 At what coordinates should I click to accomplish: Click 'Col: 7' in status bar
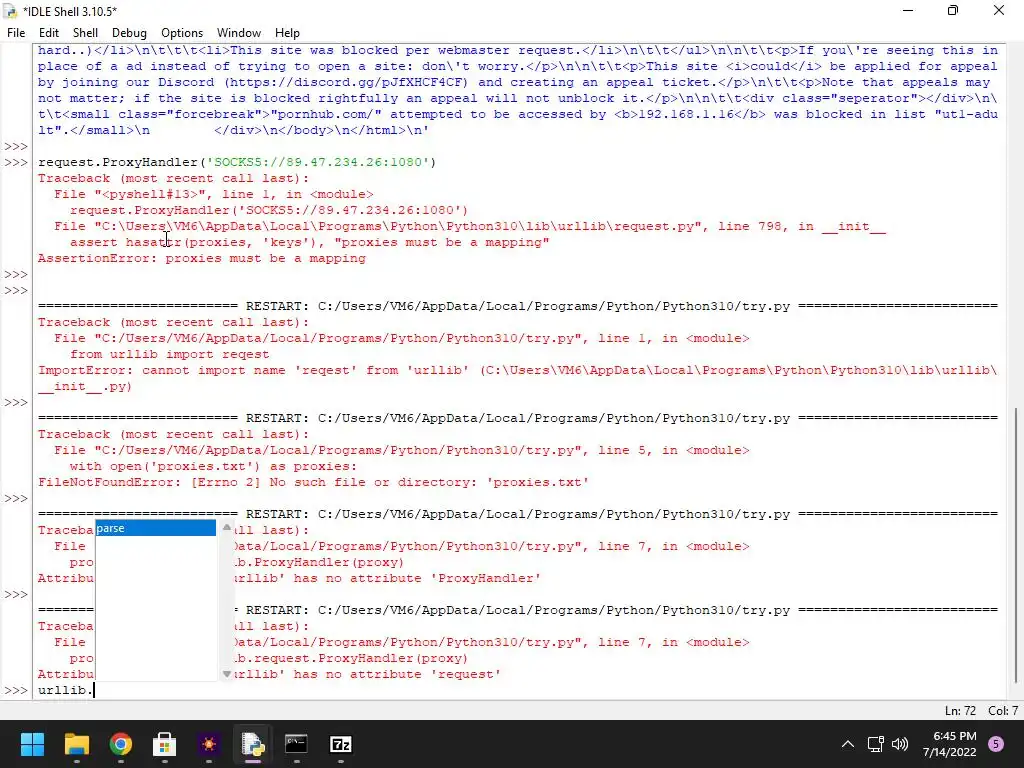coord(1002,711)
